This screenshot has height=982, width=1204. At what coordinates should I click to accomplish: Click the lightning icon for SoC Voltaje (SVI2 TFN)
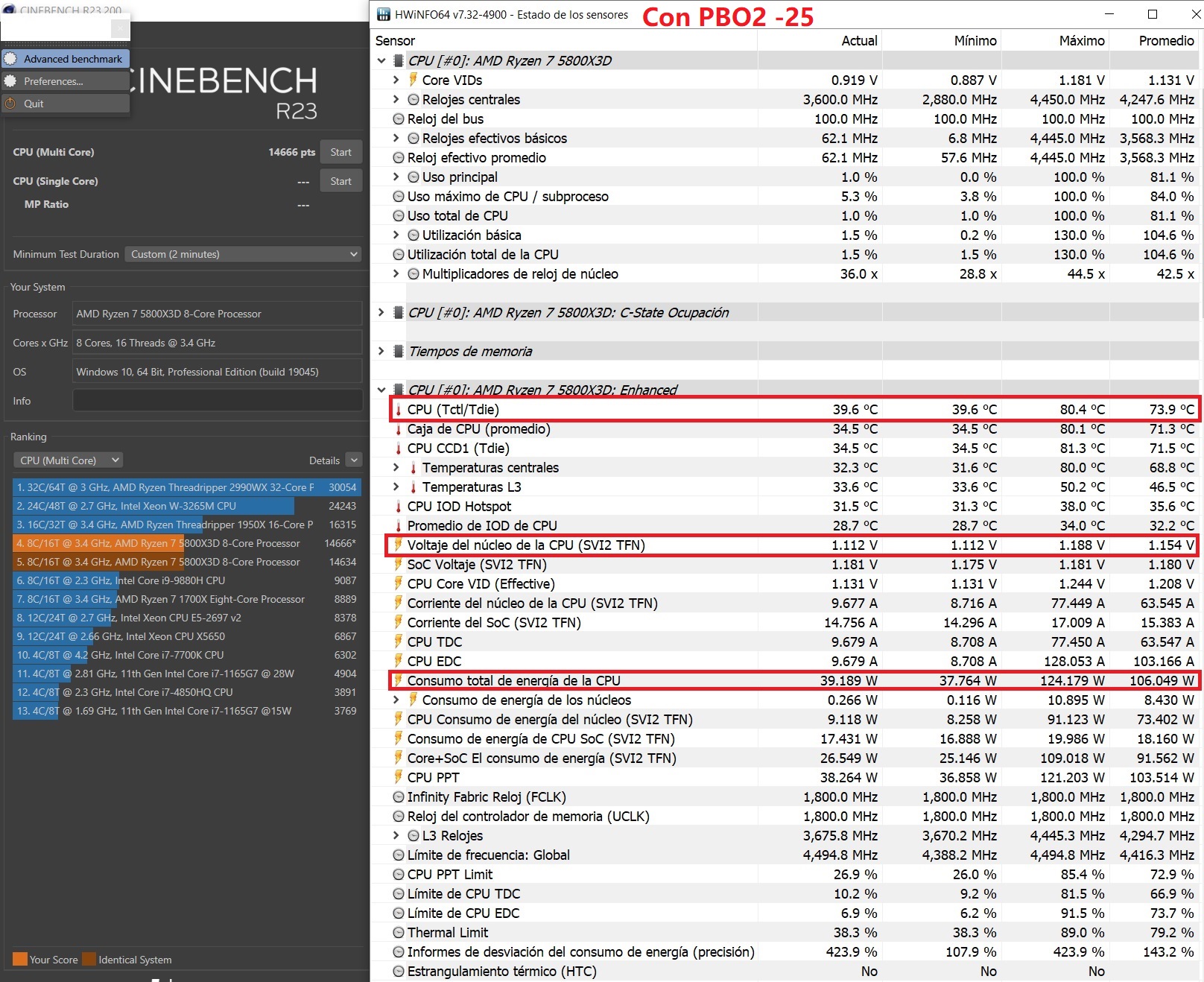[x=399, y=564]
